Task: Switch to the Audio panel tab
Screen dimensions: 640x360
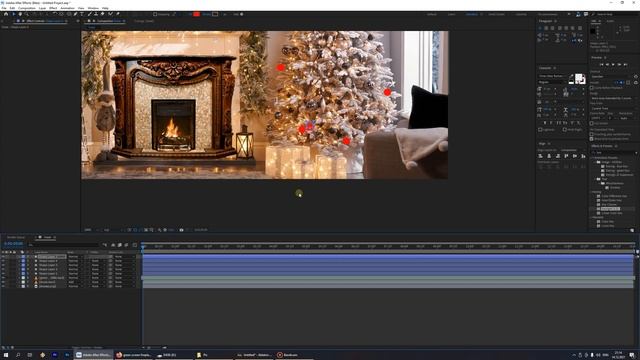Action: [x=610, y=21]
